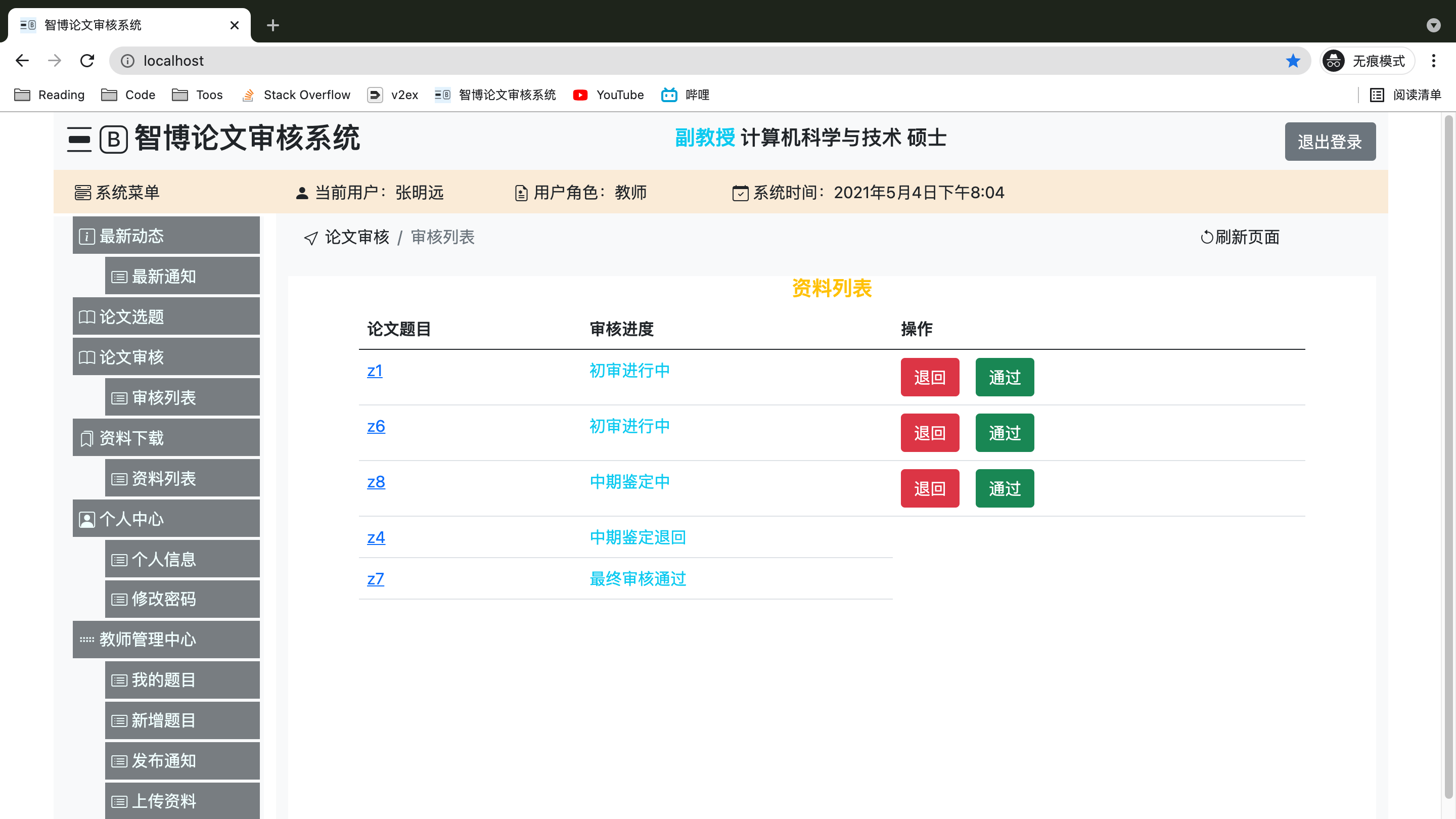Click the 退回 button for thesis z1
Image resolution: width=1456 pixels, height=819 pixels.
[929, 377]
